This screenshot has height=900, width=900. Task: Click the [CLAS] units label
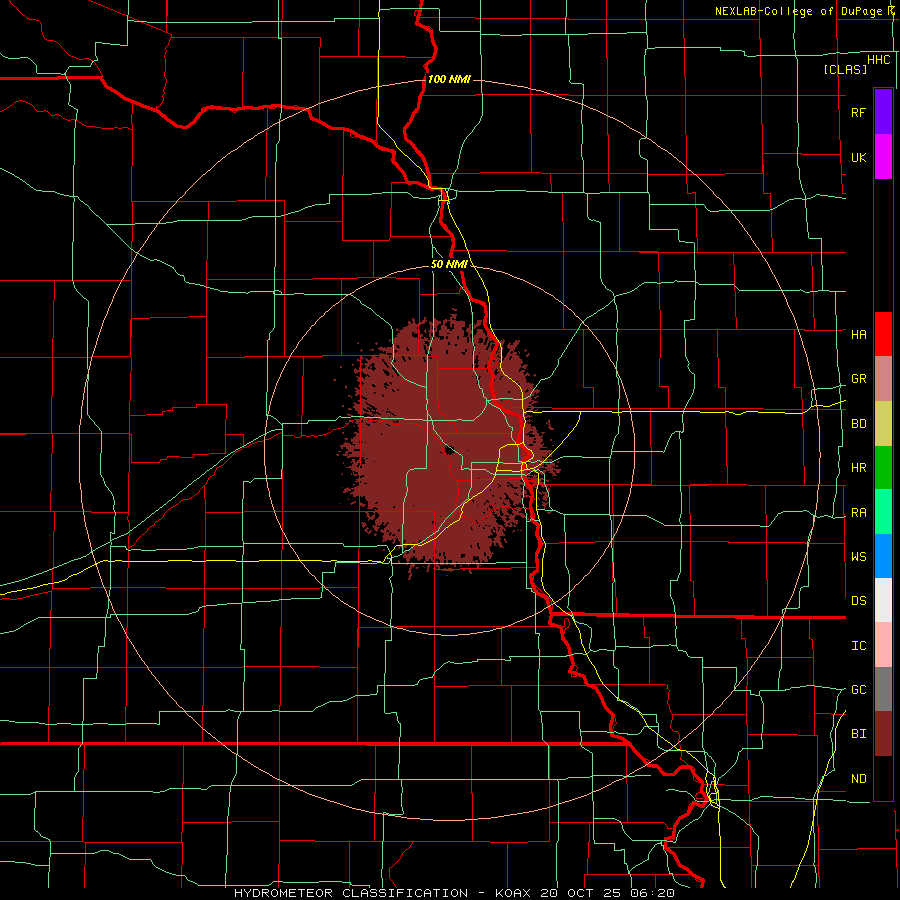pos(845,69)
